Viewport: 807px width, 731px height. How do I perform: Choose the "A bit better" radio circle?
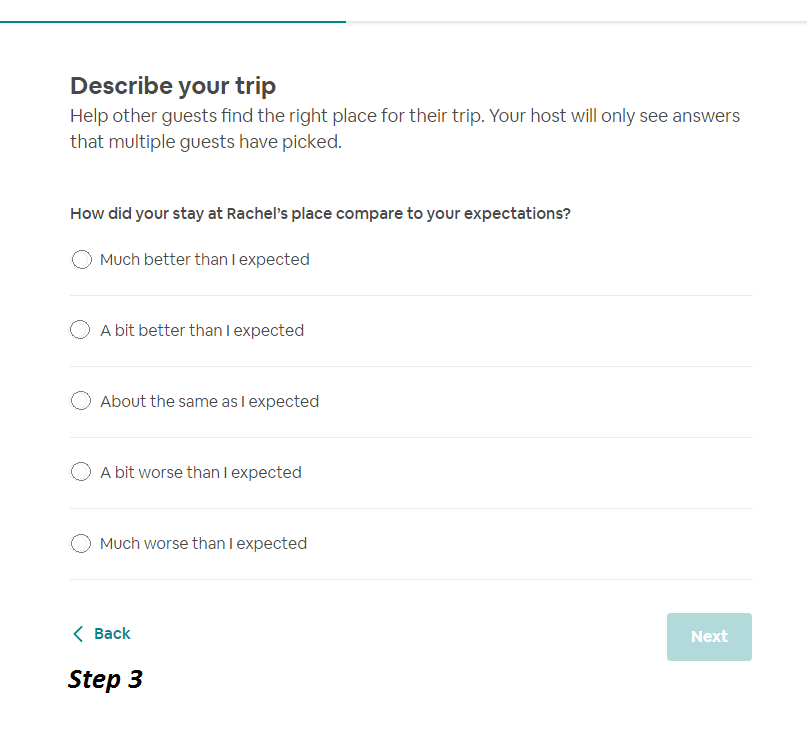(x=81, y=330)
